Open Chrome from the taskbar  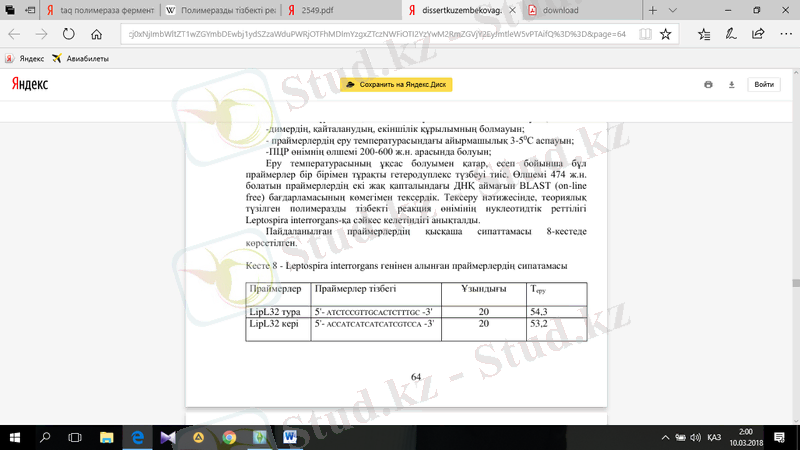[229, 437]
